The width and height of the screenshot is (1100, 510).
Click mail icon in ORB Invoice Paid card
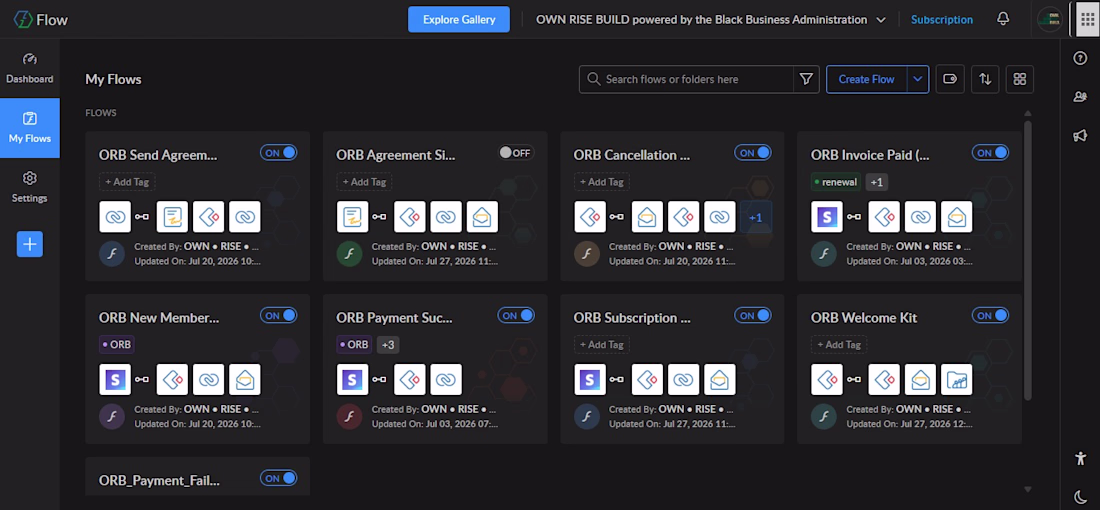(x=957, y=217)
